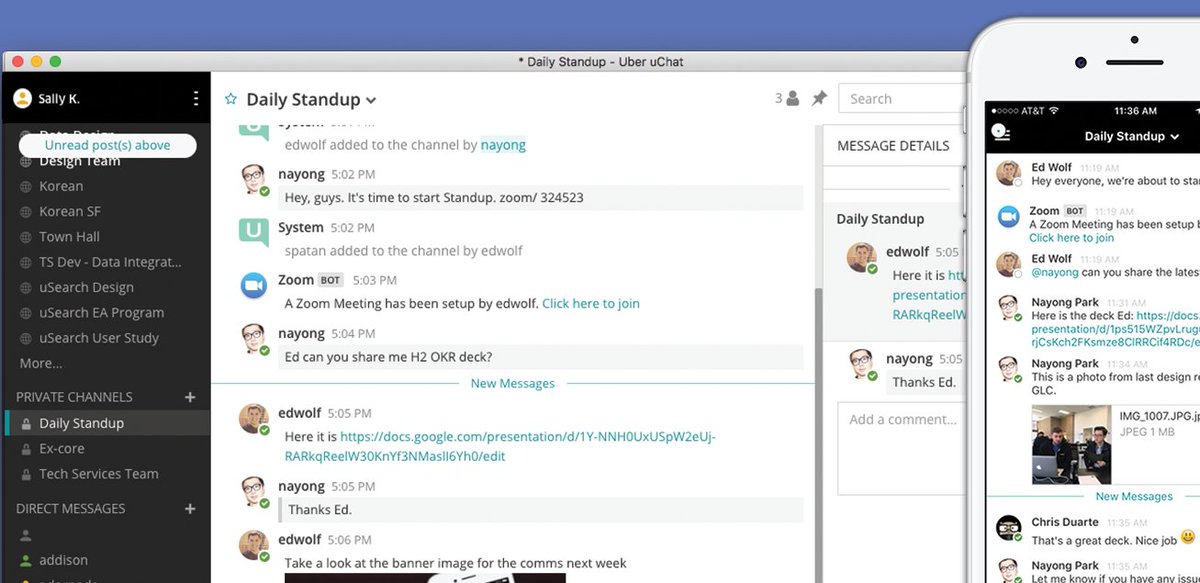Open the uSearch EA Program channel
Screen dimensions: 1200x583
tap(101, 312)
